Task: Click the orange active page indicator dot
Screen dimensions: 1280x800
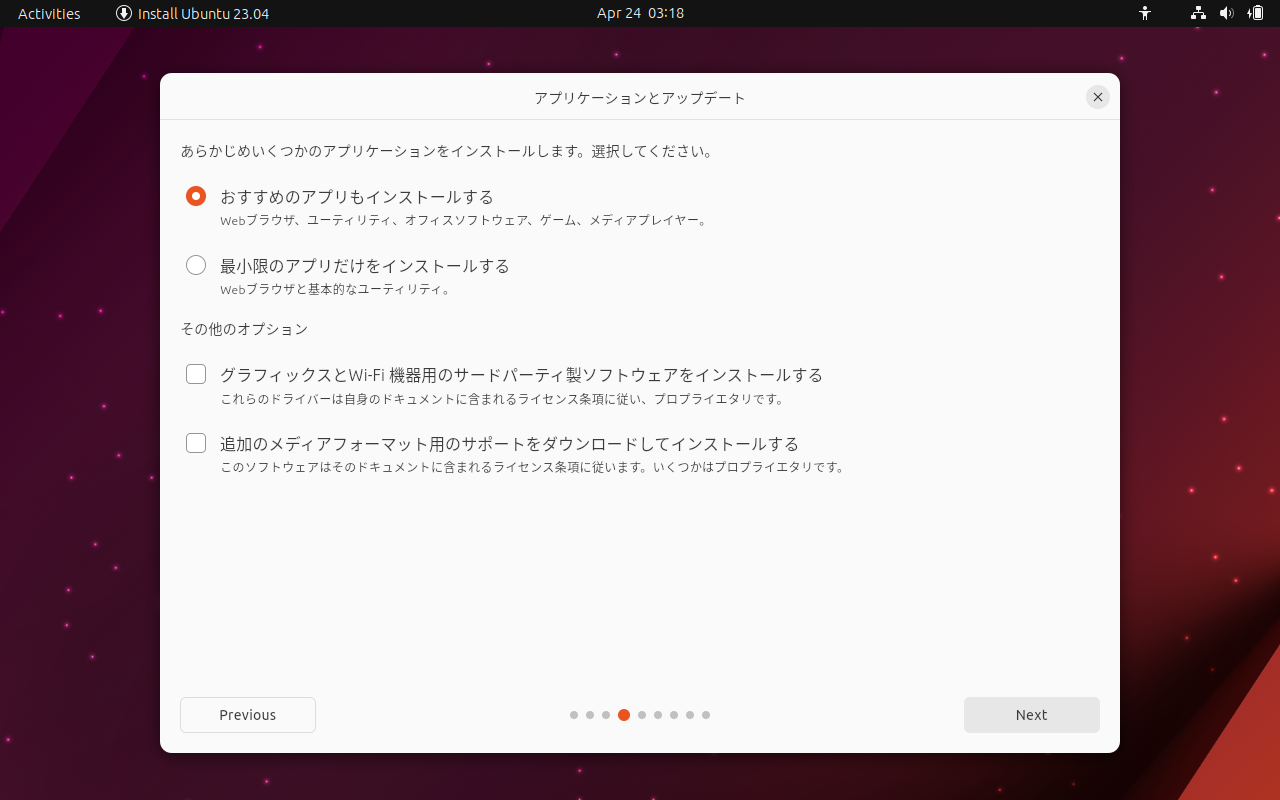Action: point(624,715)
